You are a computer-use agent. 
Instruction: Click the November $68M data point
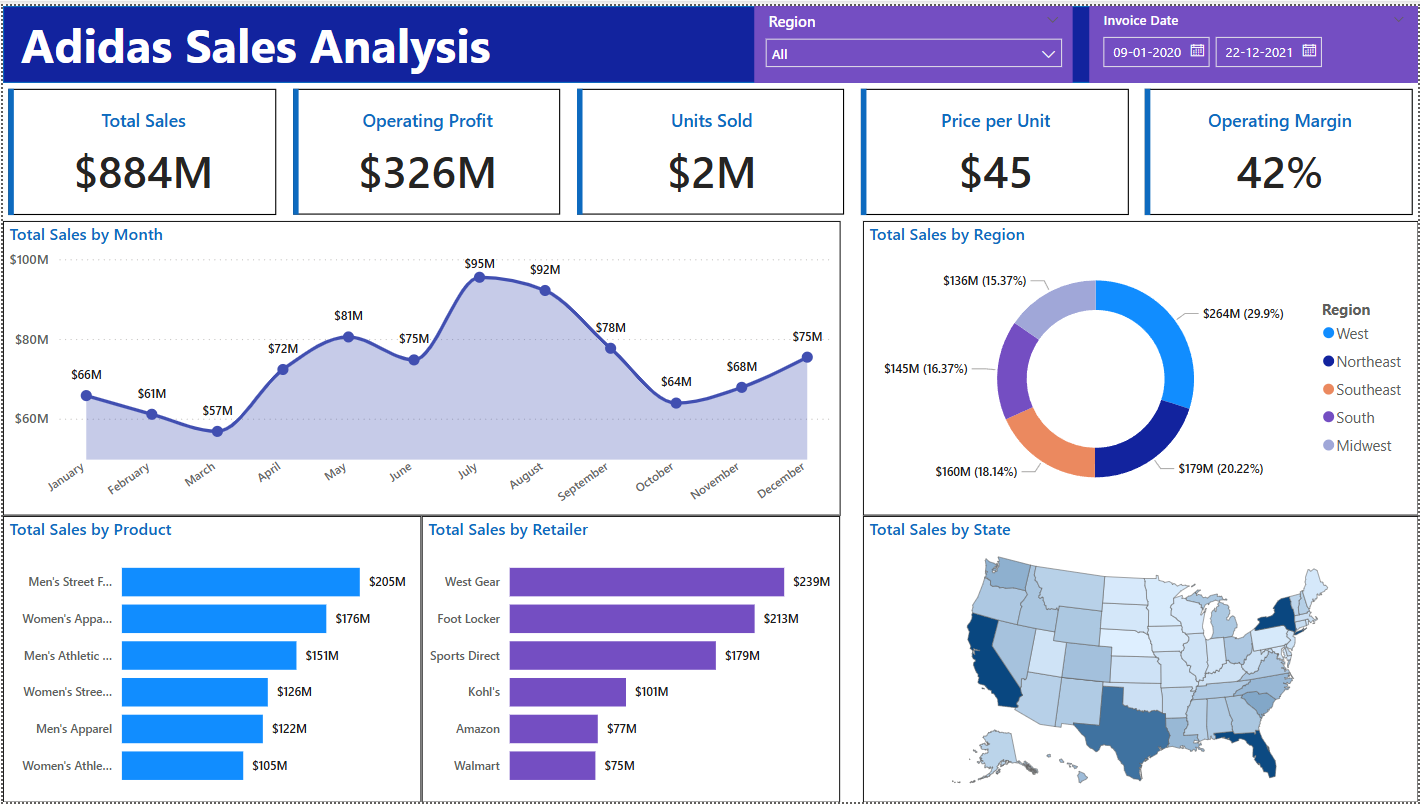741,387
